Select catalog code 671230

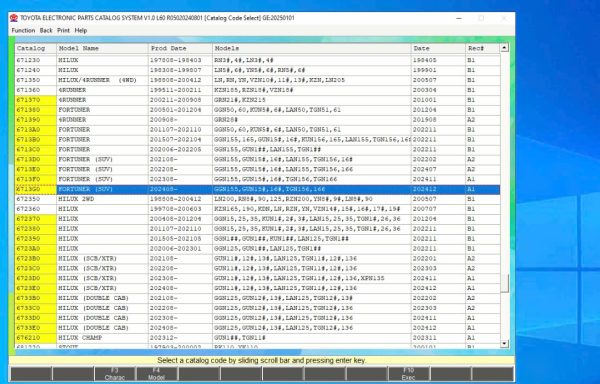click(x=29, y=60)
